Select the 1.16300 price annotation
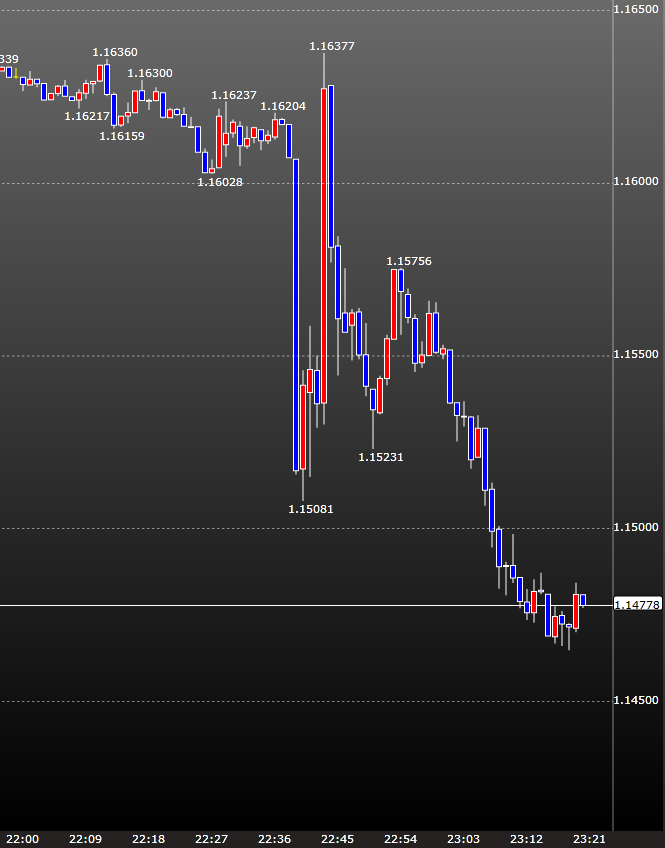 [150, 73]
